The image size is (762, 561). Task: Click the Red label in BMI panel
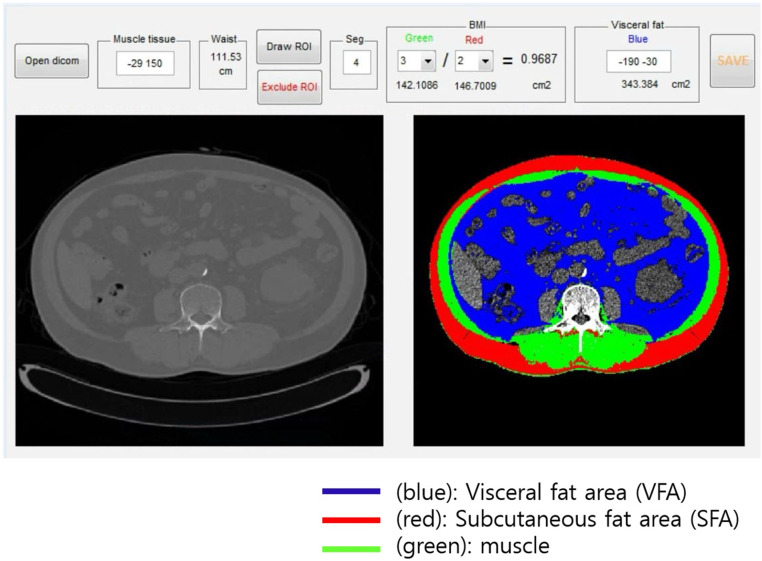(x=474, y=40)
